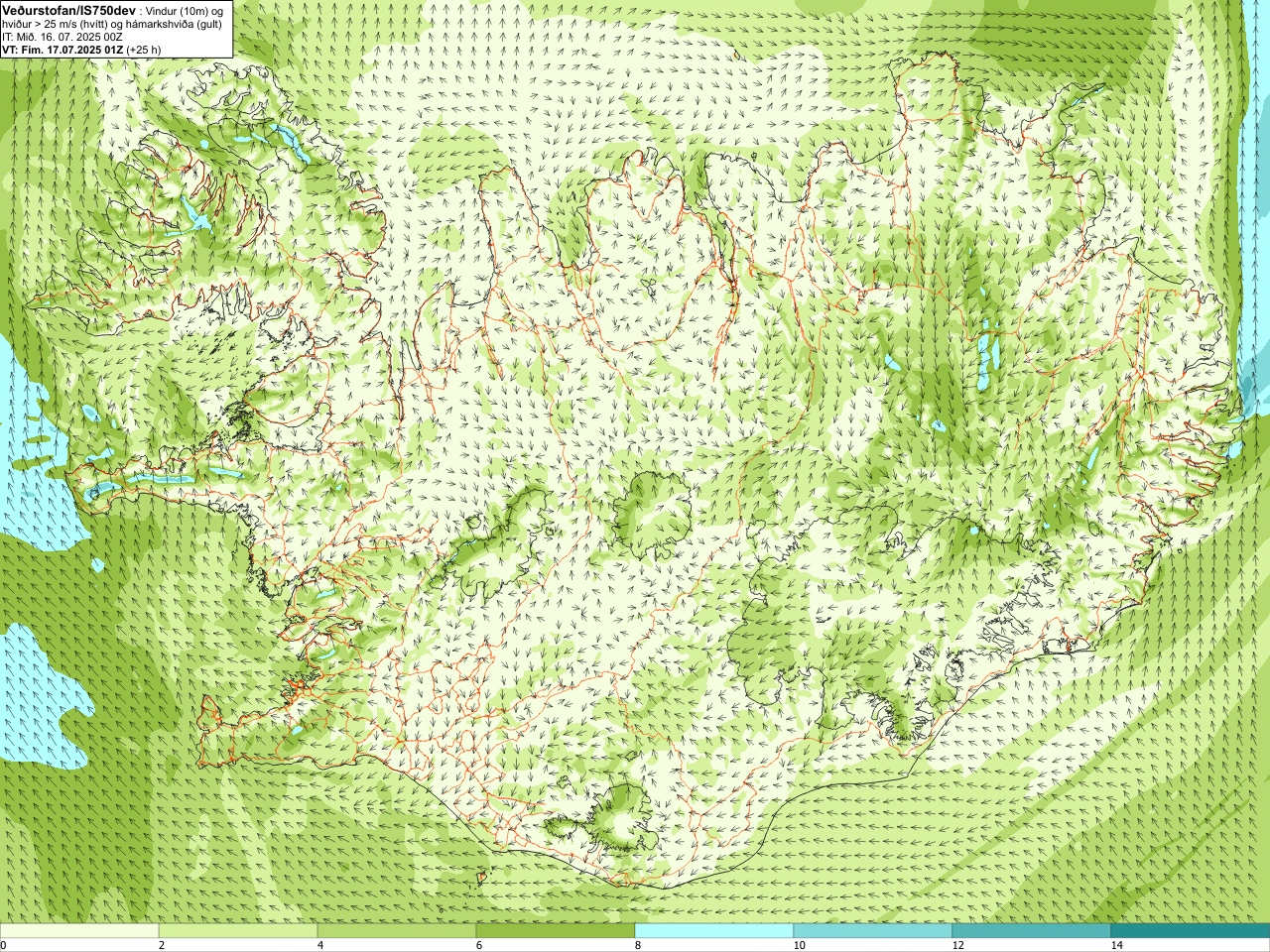The image size is (1270, 952).
Task: Select the 8–10 m/s light cyan band
Action: pos(714,931)
